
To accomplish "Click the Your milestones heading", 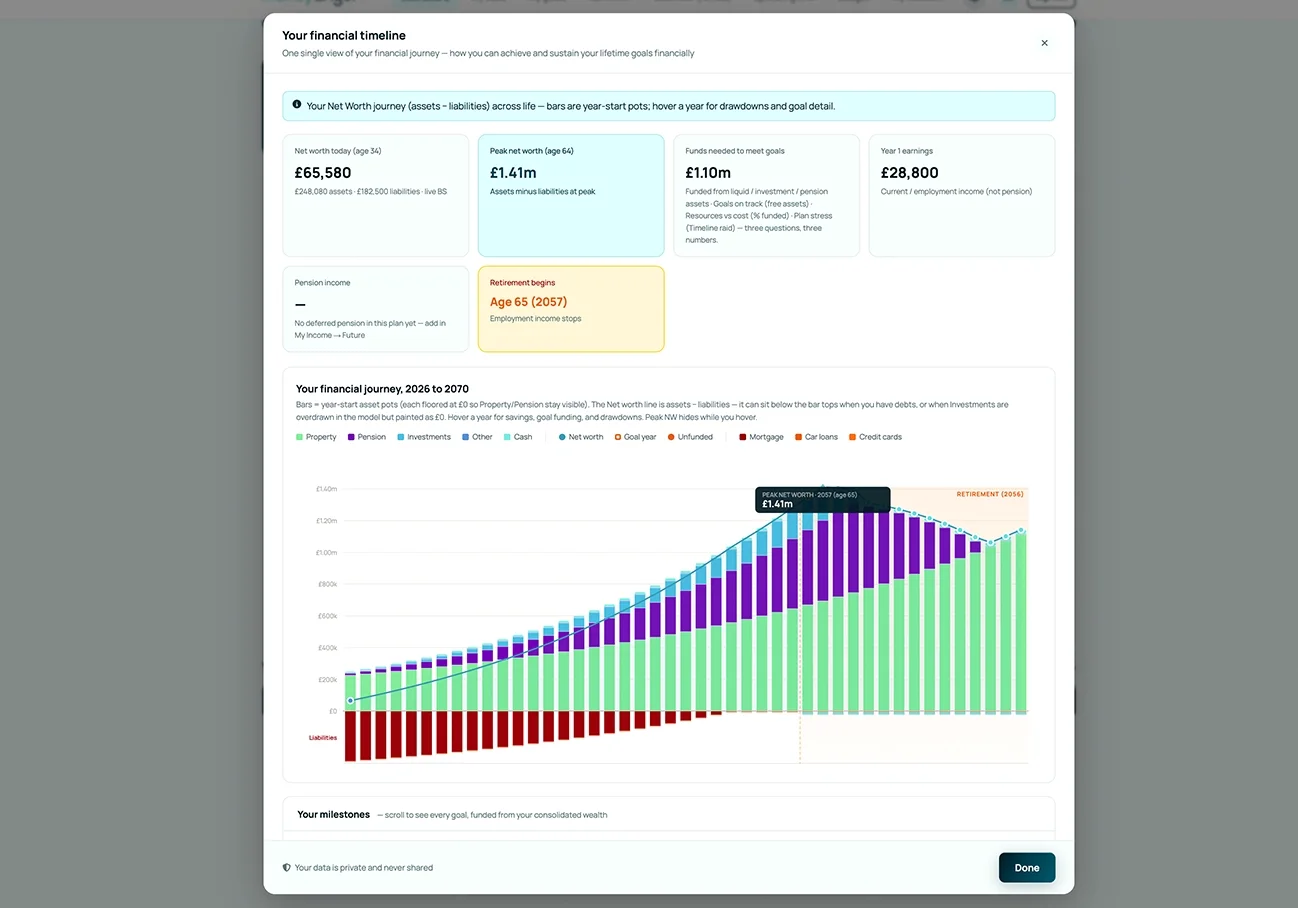I will [x=333, y=814].
